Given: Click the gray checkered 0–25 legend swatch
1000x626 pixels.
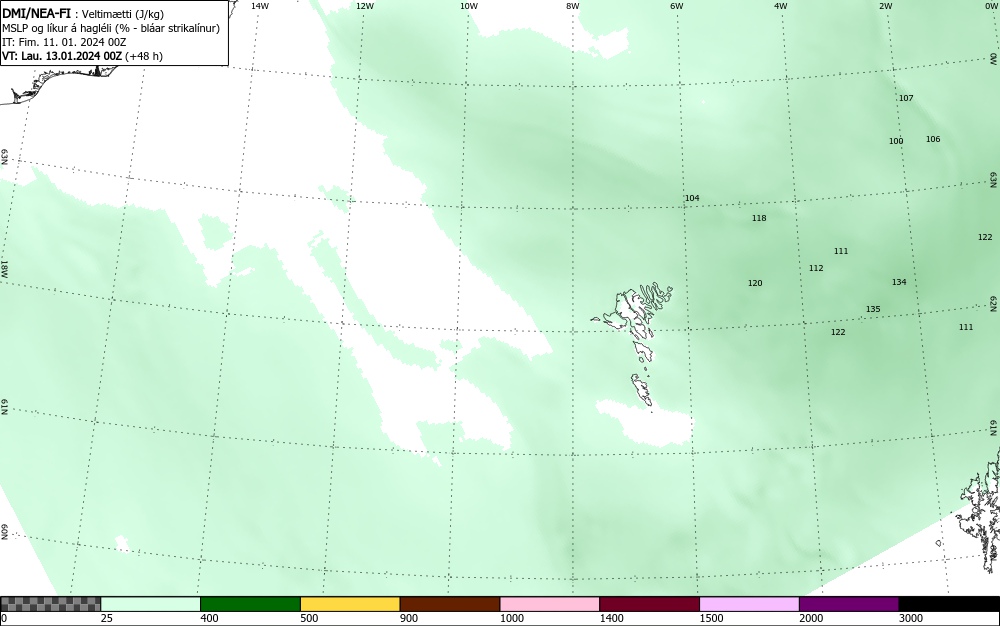Looking at the screenshot, I should (x=50, y=604).
